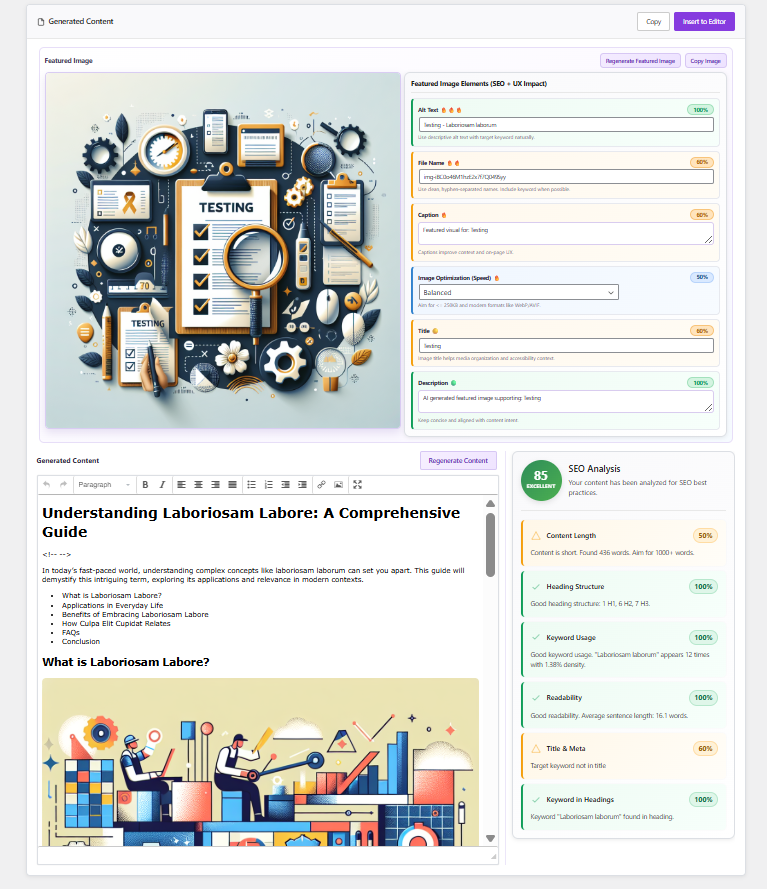This screenshot has width=767, height=889.
Task: Click the Redo icon in editor toolbar
Action: tap(63, 485)
